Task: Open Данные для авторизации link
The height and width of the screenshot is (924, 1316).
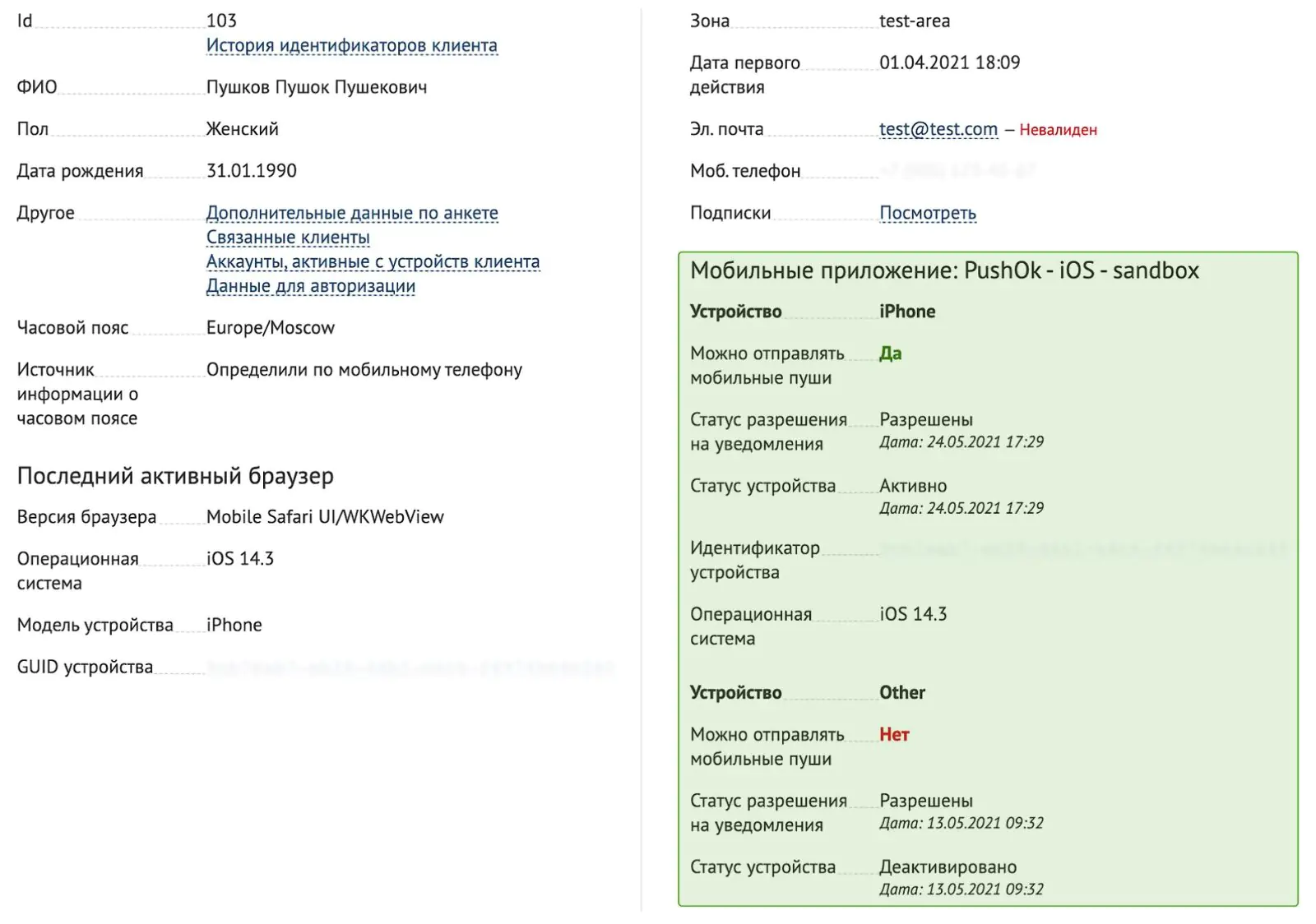Action: [x=310, y=286]
